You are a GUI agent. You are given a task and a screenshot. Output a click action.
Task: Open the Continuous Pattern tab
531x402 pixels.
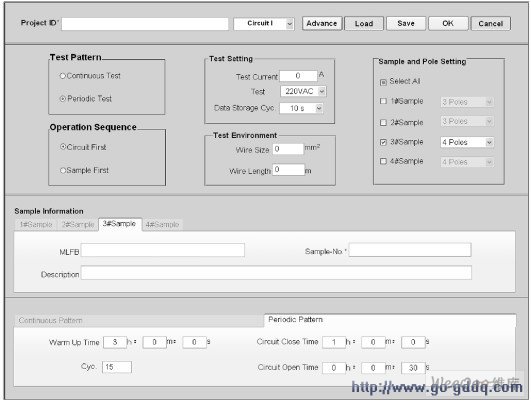[139, 320]
